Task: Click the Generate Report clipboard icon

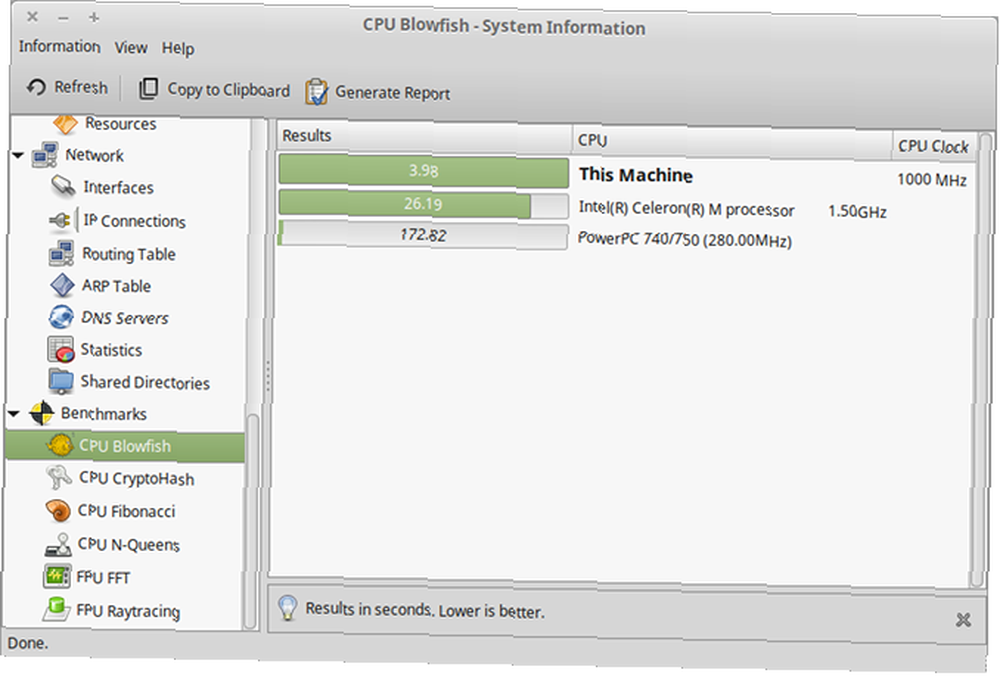Action: click(316, 92)
